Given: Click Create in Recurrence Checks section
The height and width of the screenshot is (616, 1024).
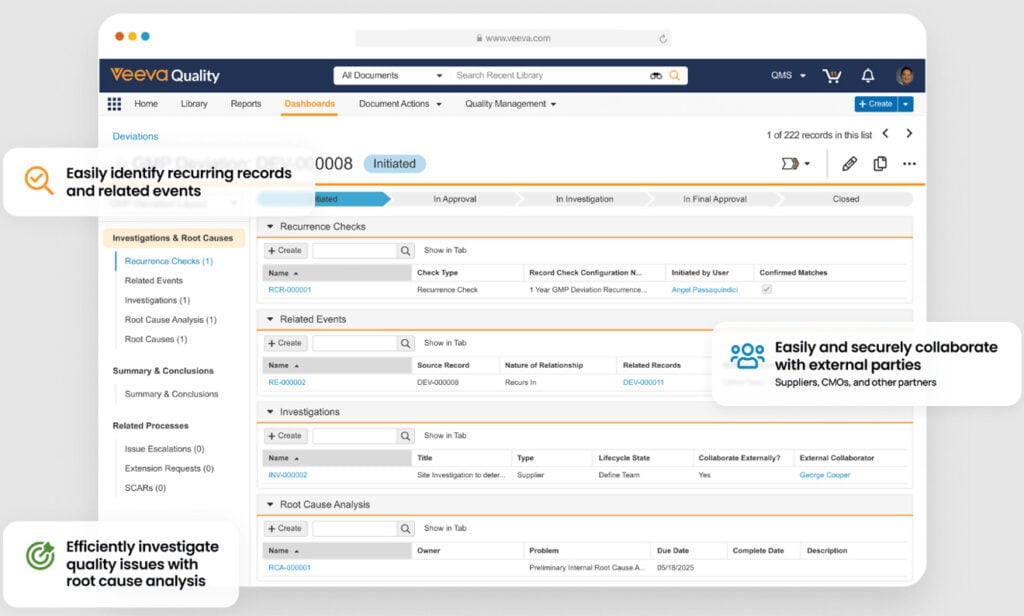Looking at the screenshot, I should click(285, 251).
